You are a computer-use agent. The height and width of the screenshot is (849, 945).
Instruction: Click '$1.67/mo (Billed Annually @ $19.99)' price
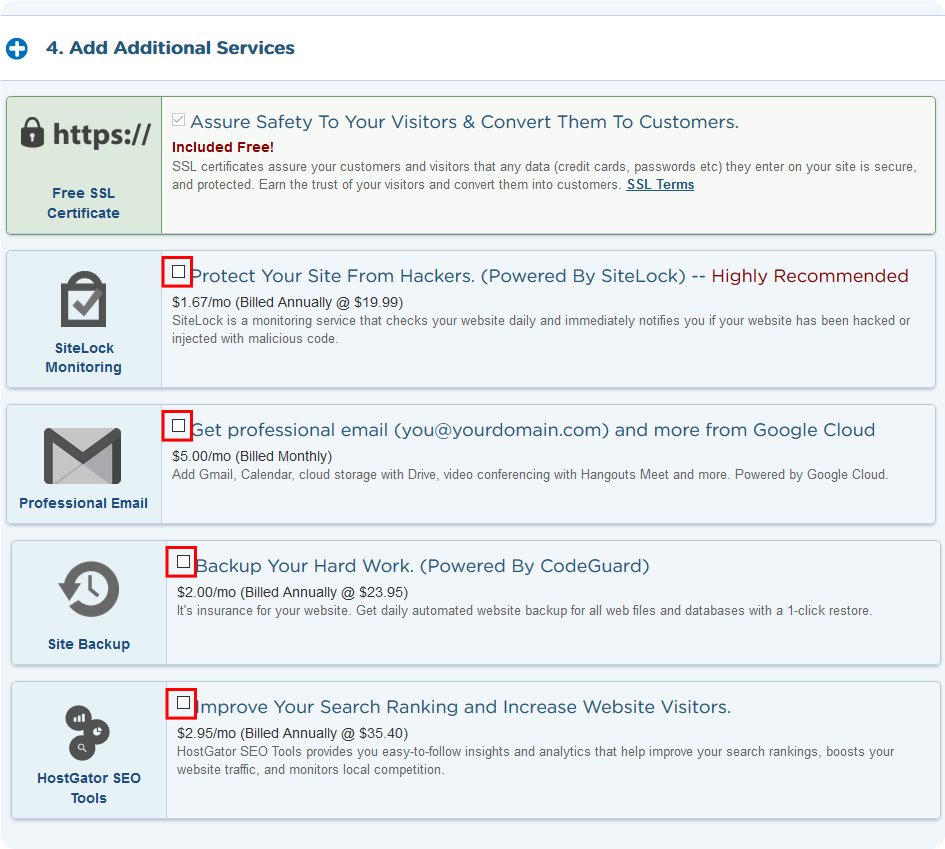coord(287,302)
